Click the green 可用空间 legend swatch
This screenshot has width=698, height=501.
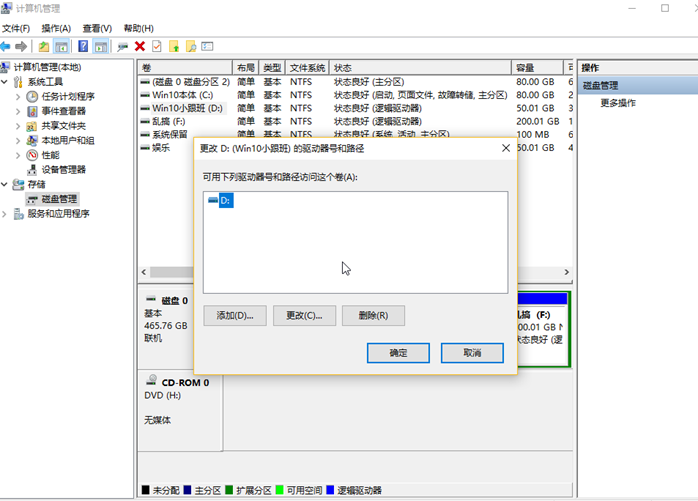(280, 491)
